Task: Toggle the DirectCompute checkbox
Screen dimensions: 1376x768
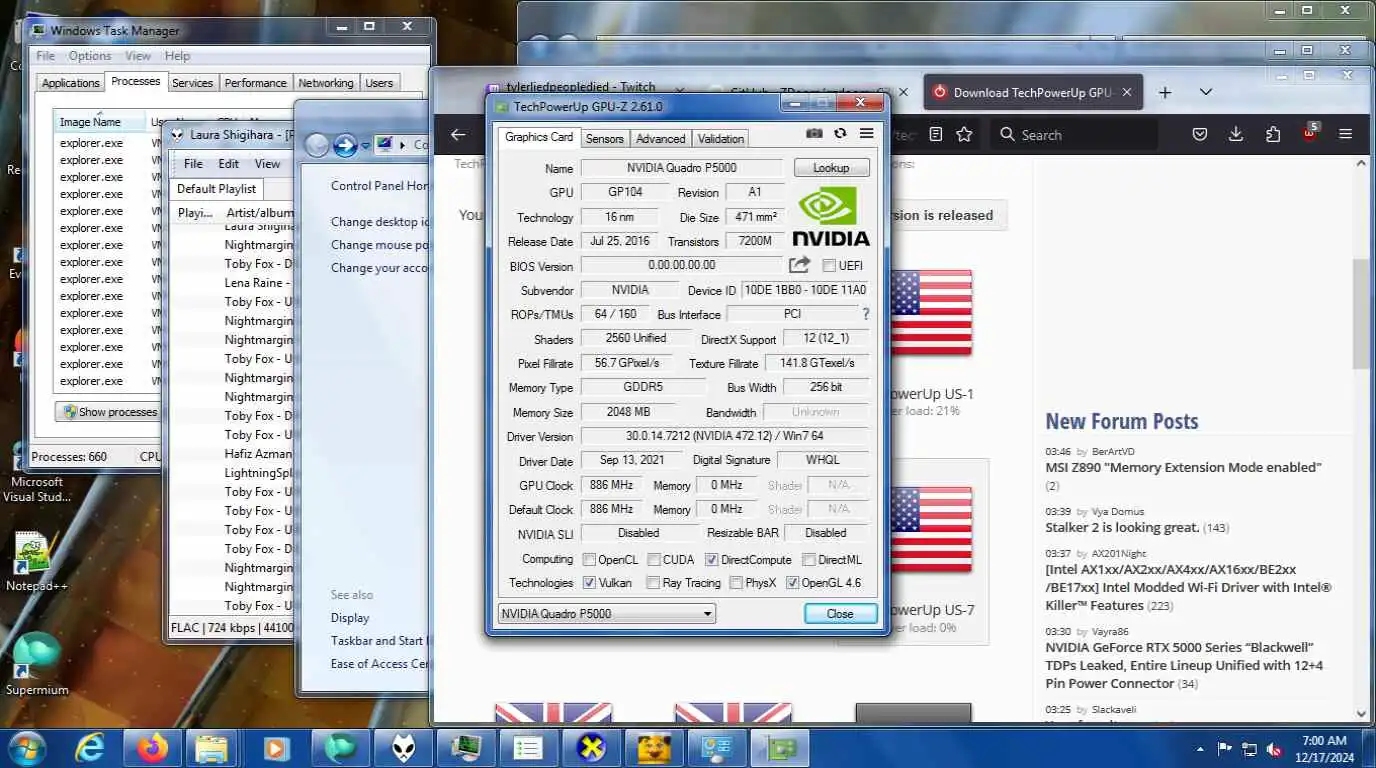Action: pos(712,560)
